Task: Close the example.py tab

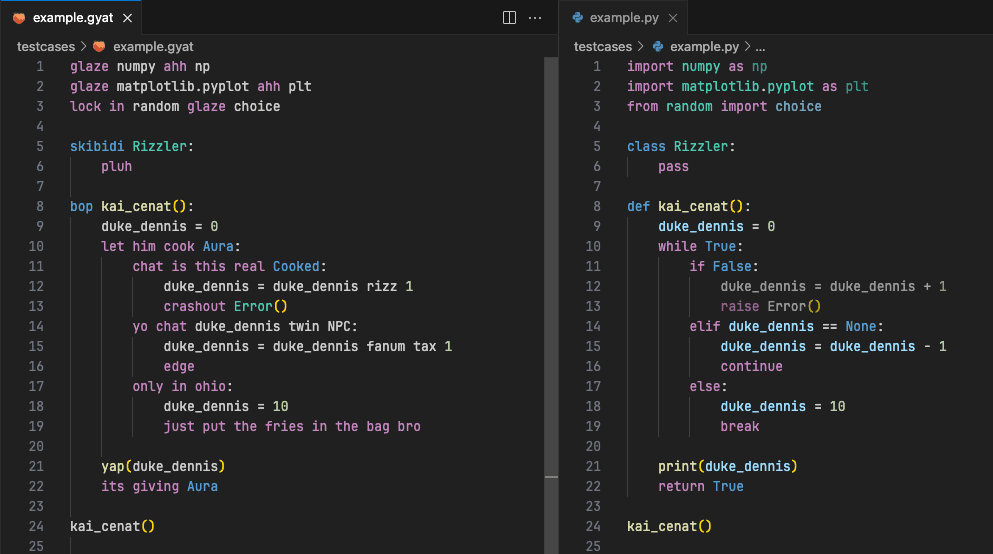Action: [673, 18]
